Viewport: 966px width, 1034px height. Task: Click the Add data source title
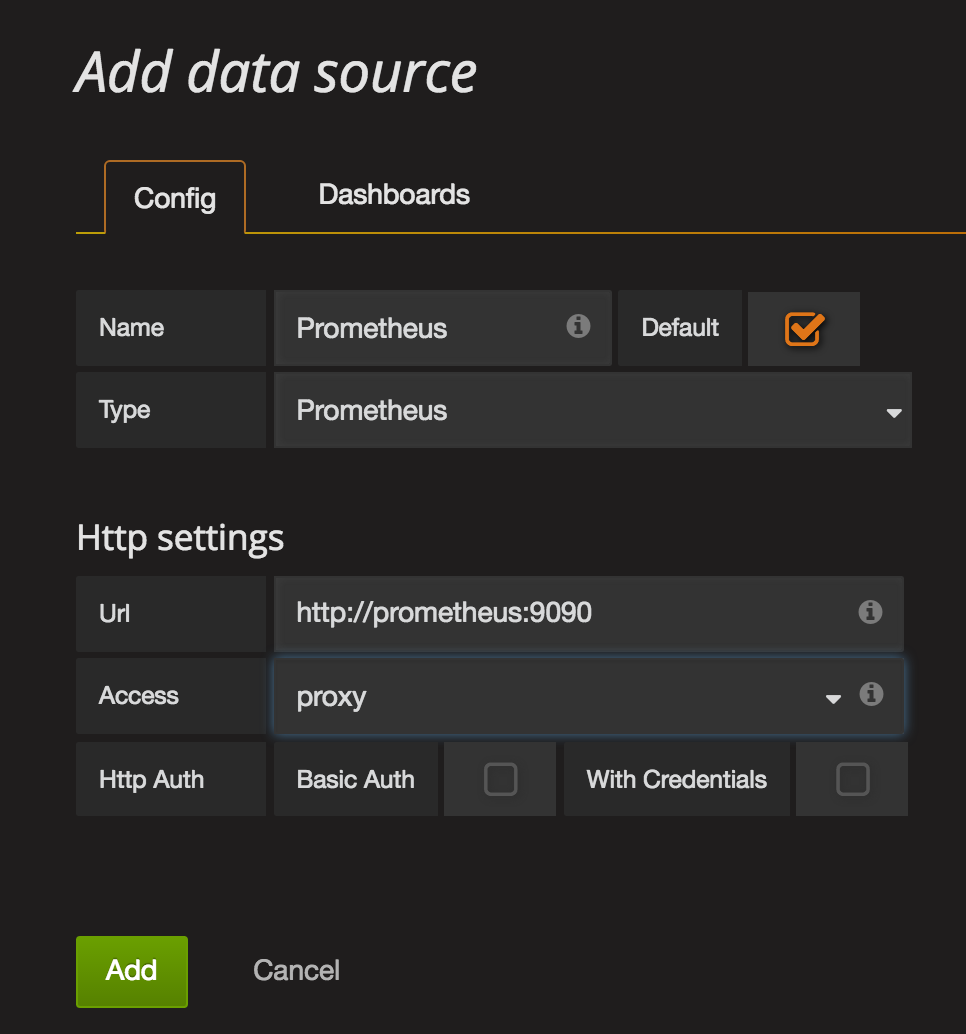[276, 72]
